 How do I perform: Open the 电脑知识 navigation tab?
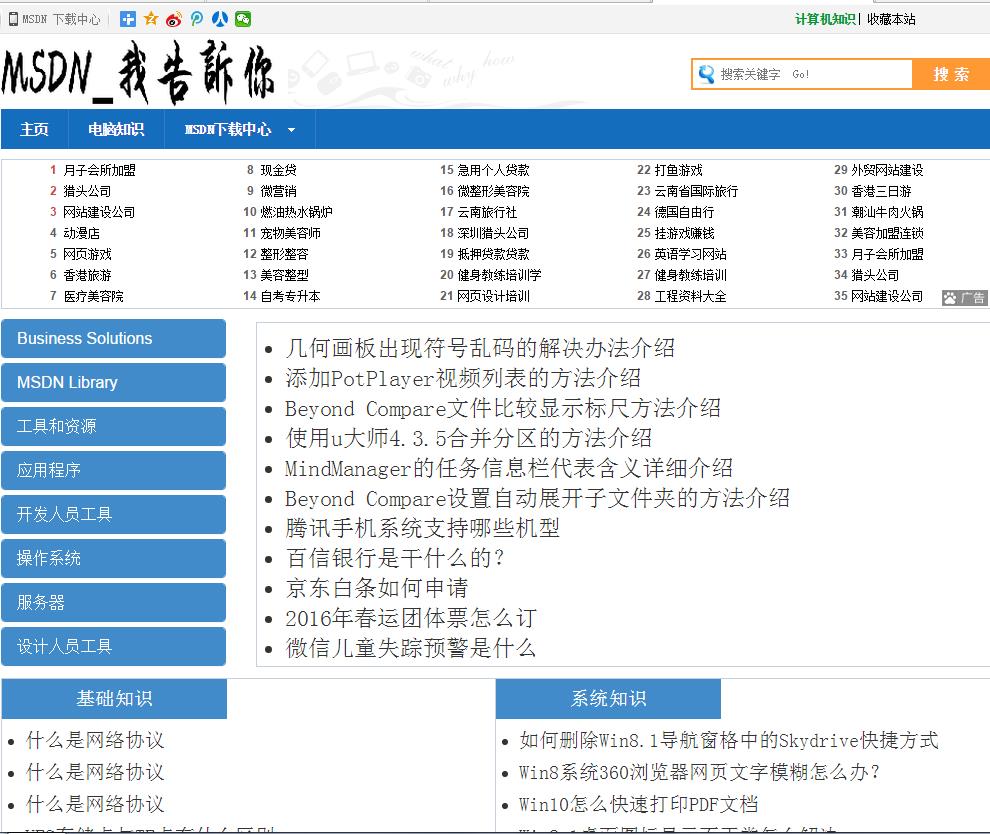[x=116, y=129]
